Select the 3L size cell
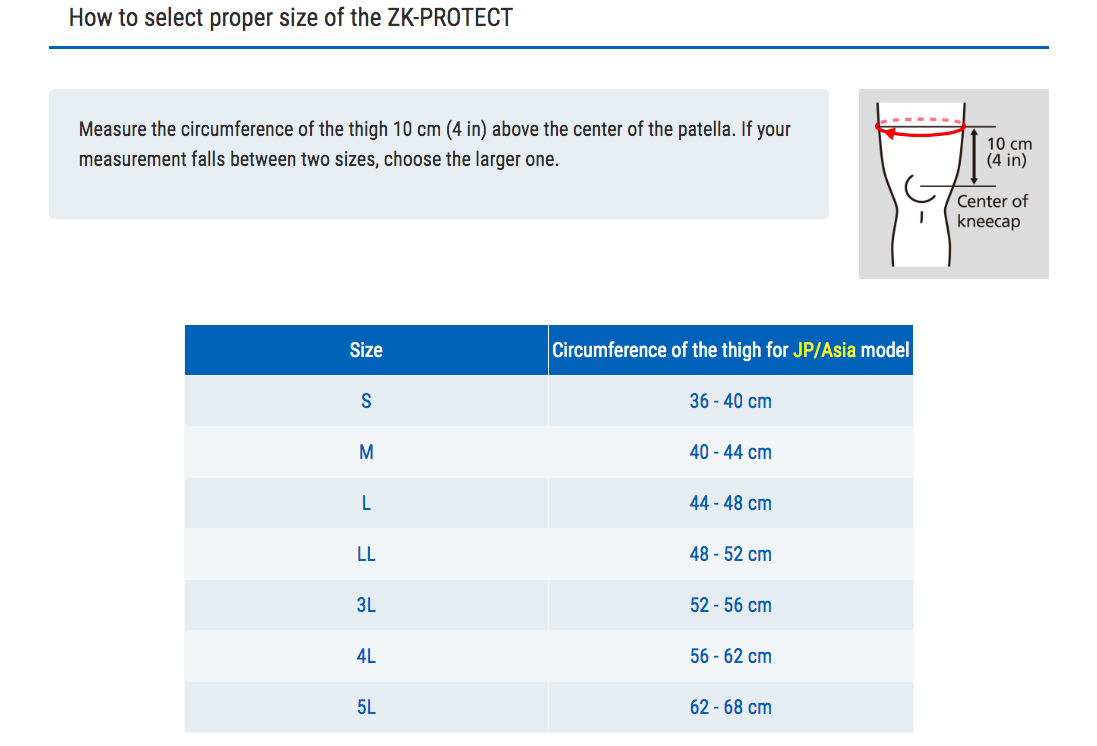Viewport: 1097px width, 746px height. pos(366,605)
